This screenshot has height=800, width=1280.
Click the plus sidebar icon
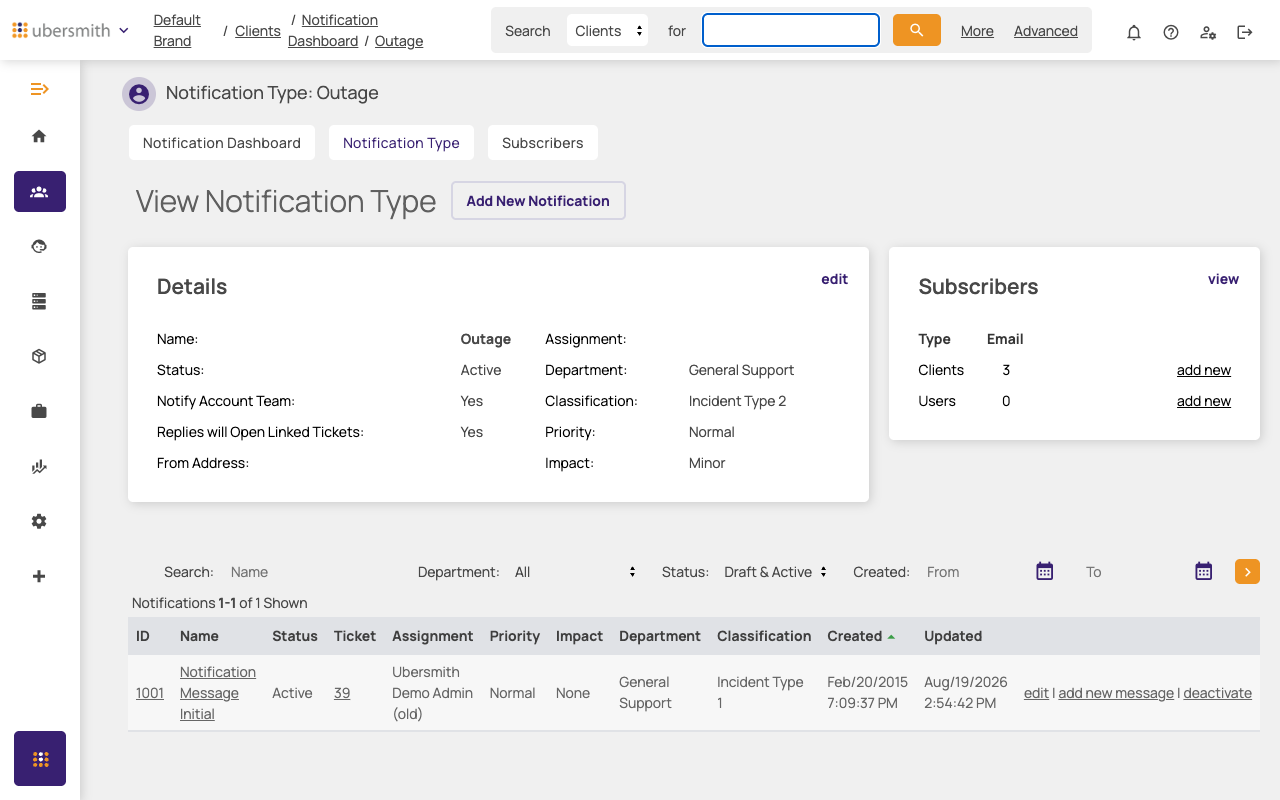coord(39,576)
